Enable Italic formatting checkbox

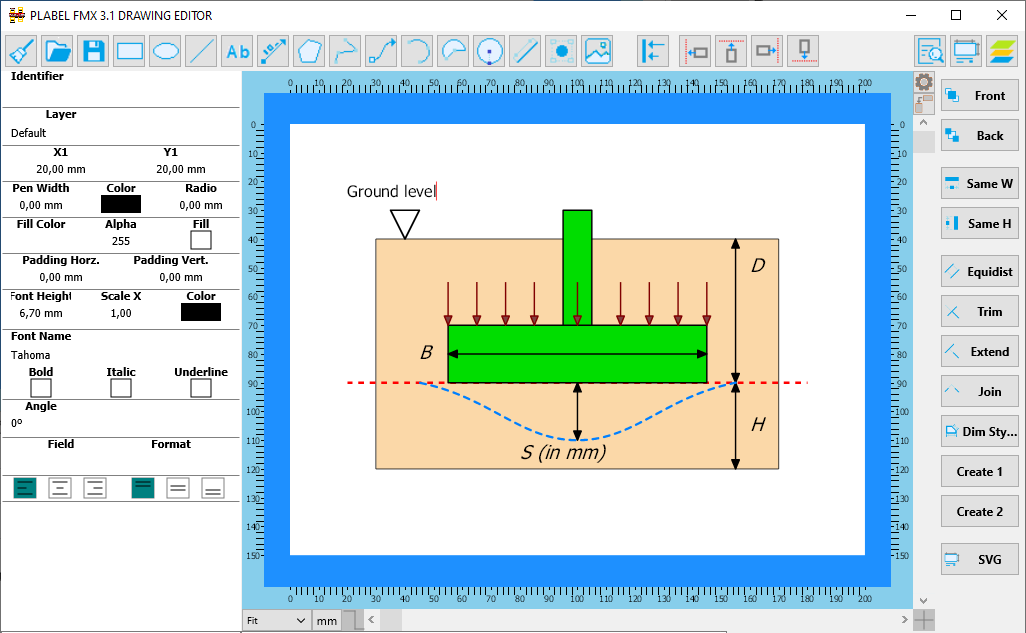(120, 387)
